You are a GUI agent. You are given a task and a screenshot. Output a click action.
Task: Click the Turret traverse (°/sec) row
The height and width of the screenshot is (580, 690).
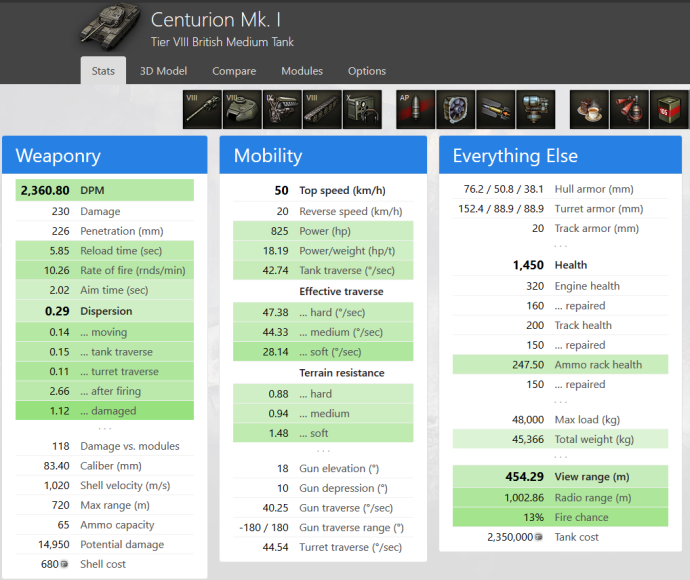coord(323,547)
